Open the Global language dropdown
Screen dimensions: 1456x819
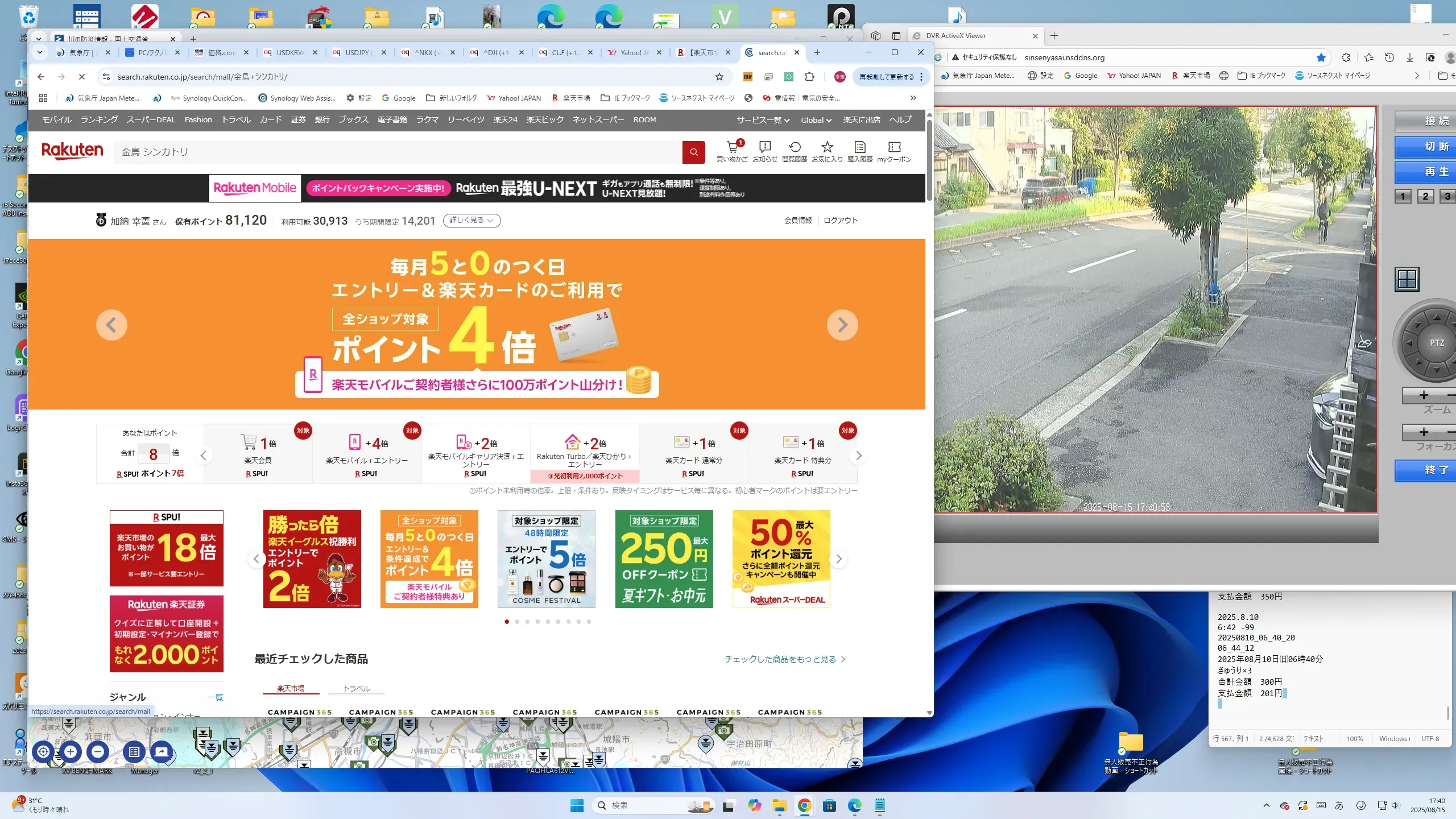pyautogui.click(x=816, y=120)
